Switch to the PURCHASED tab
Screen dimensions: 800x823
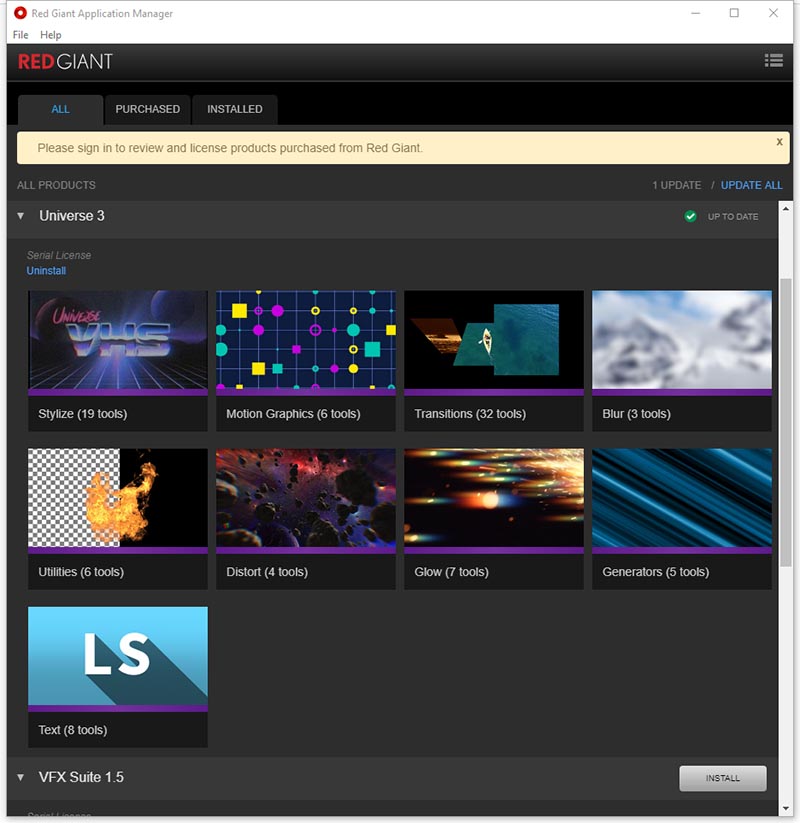[148, 109]
